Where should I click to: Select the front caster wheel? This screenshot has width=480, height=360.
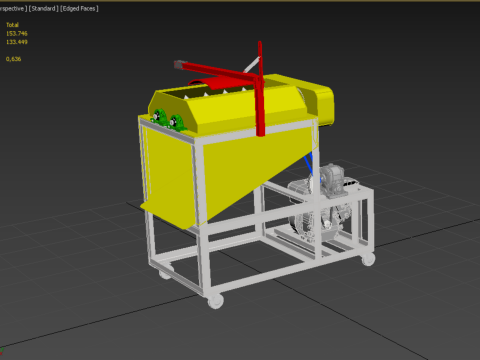[x=215, y=301]
